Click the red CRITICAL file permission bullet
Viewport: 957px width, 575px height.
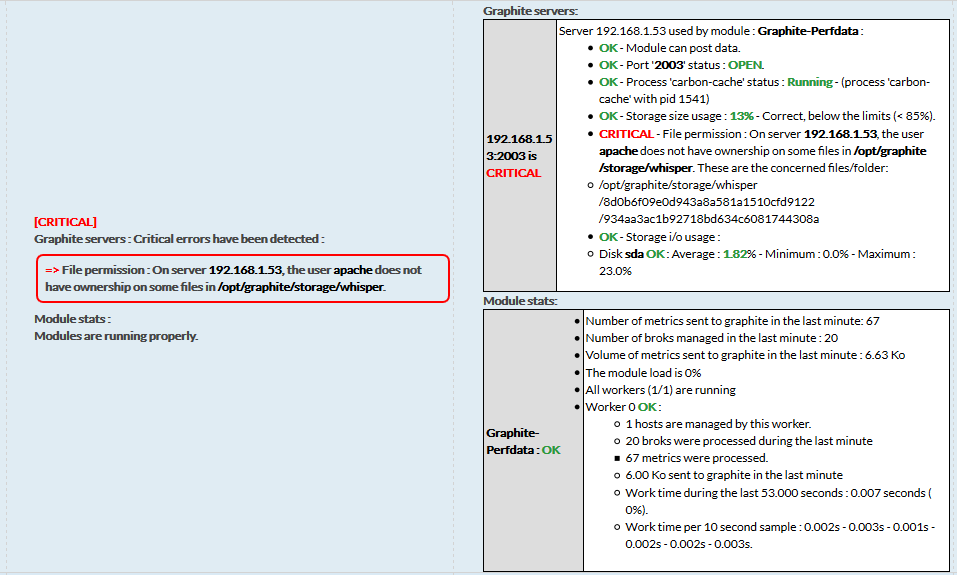point(626,133)
